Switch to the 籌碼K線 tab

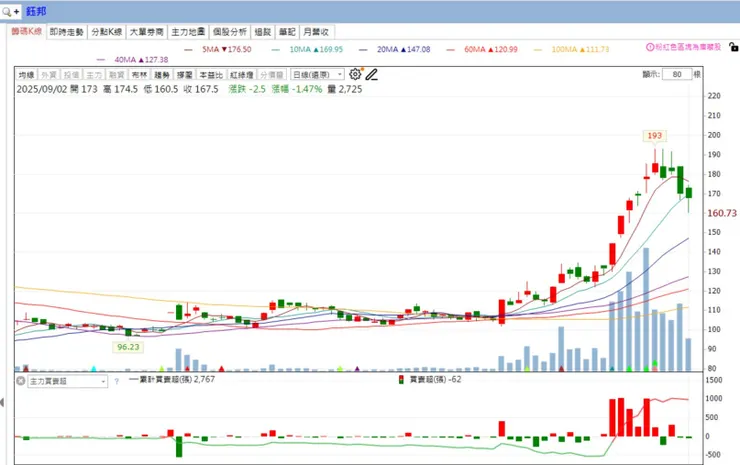coord(27,32)
